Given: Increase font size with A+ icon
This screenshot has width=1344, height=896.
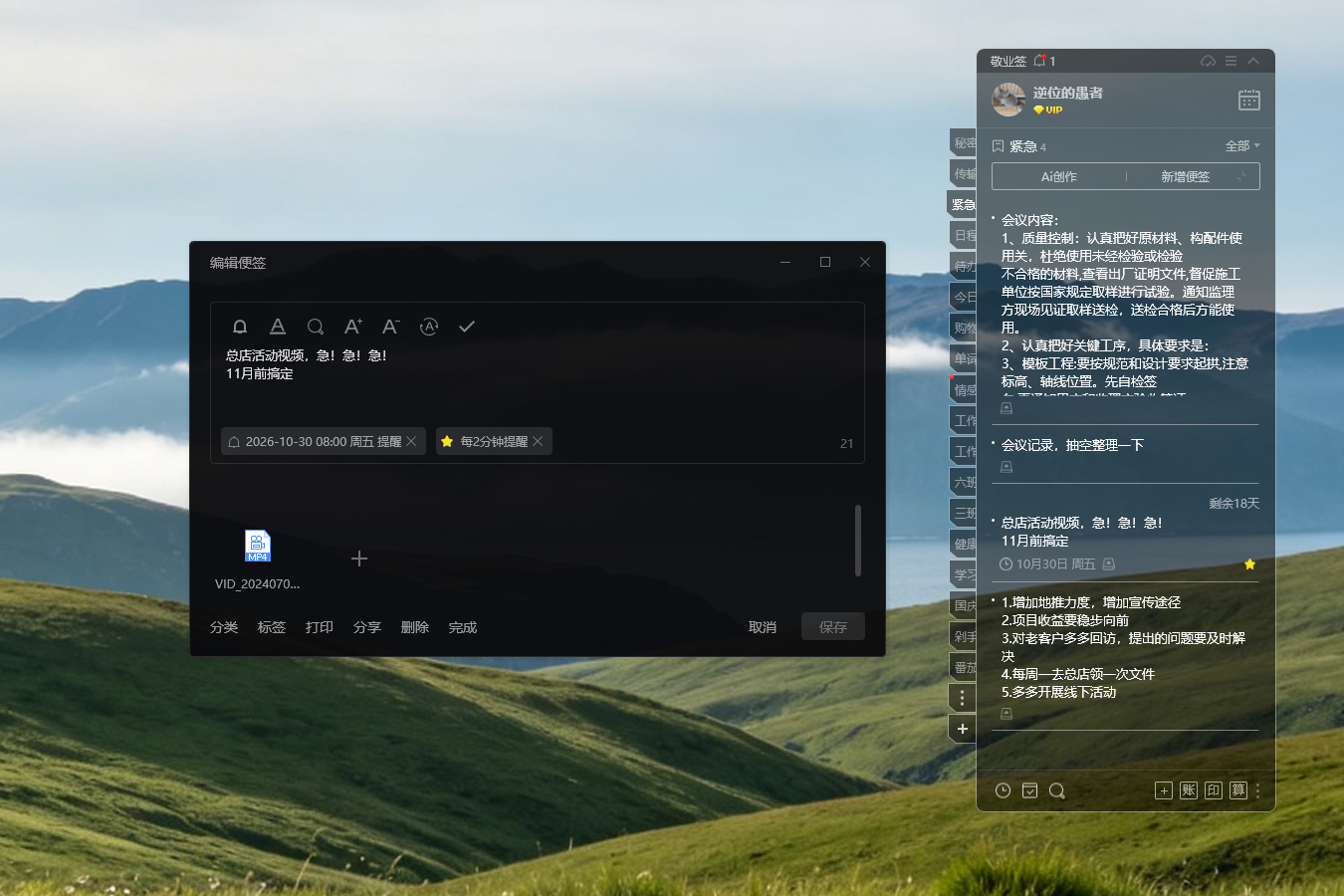Looking at the screenshot, I should coord(353,327).
